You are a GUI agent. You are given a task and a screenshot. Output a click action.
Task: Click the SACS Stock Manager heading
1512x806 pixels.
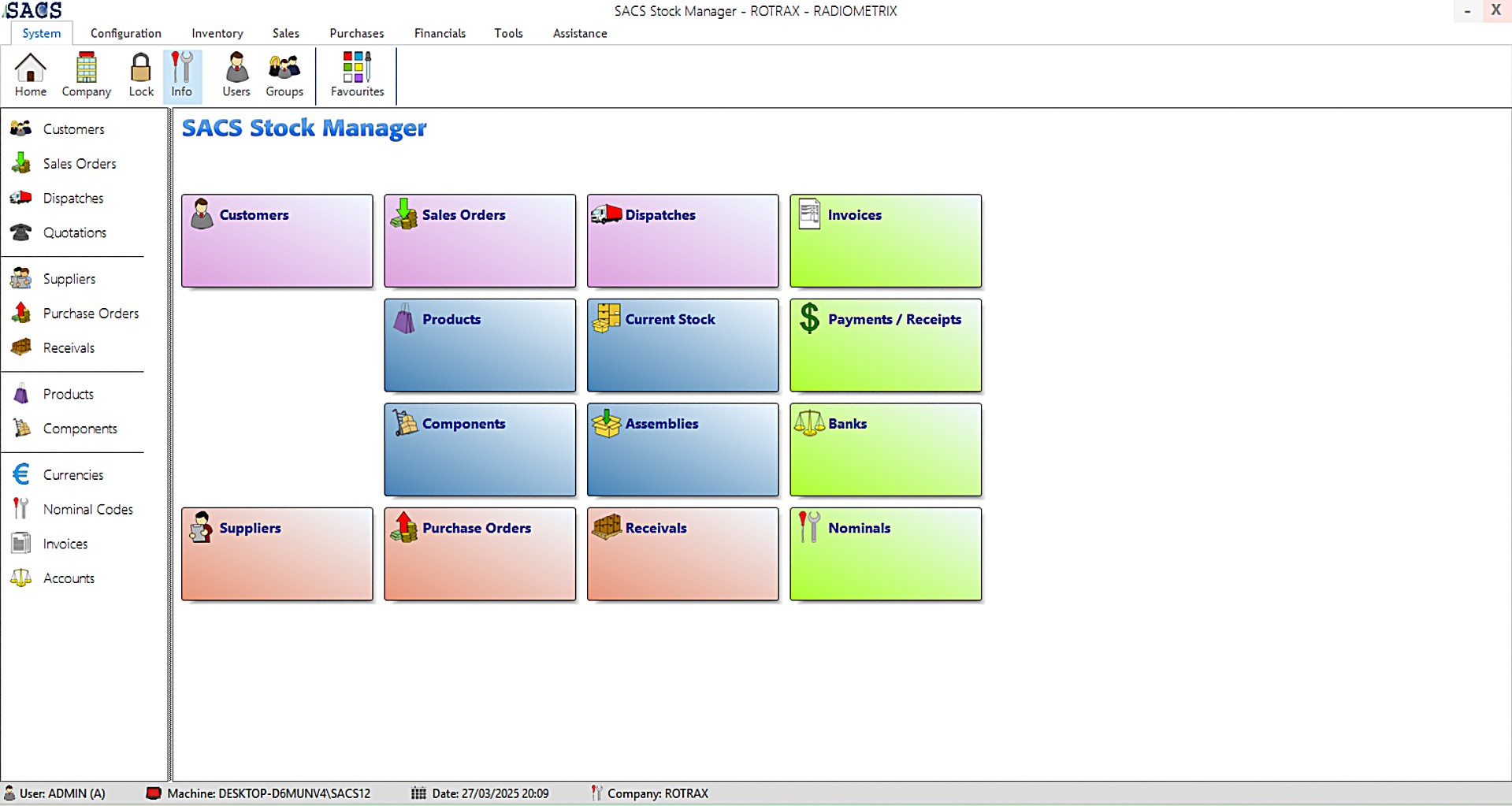click(x=304, y=128)
